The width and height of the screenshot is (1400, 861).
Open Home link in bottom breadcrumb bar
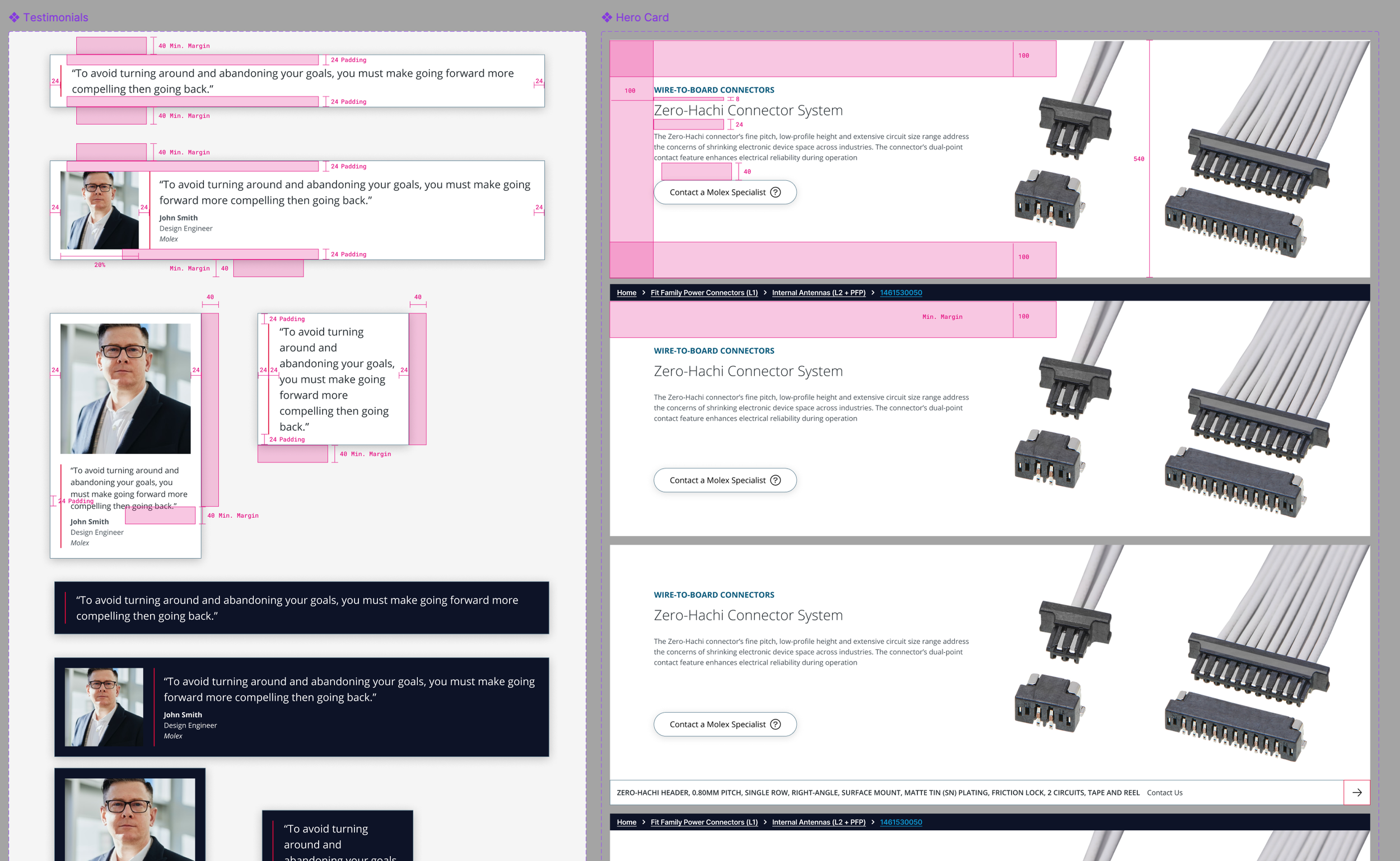(x=626, y=822)
